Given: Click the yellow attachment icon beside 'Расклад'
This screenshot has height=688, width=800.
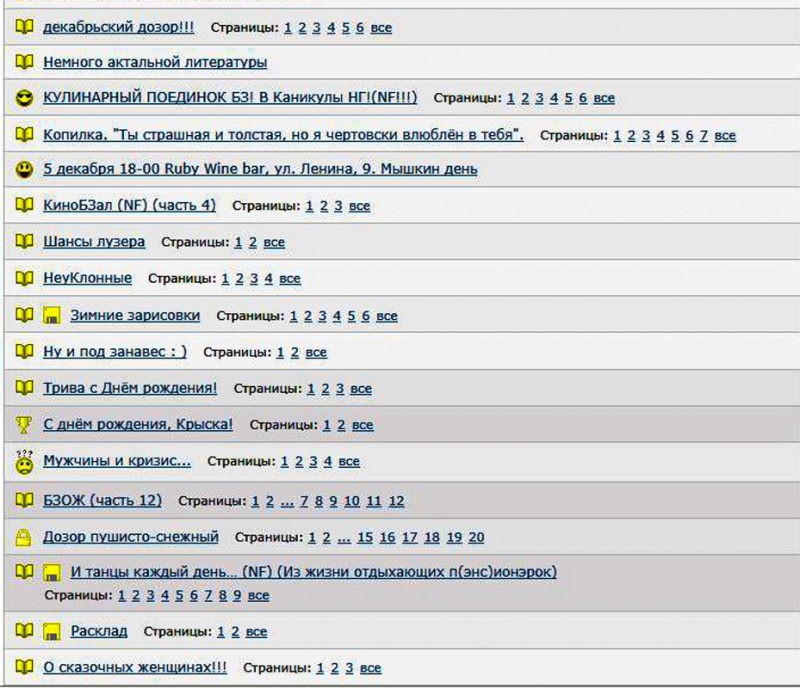Looking at the screenshot, I should pos(51,632).
